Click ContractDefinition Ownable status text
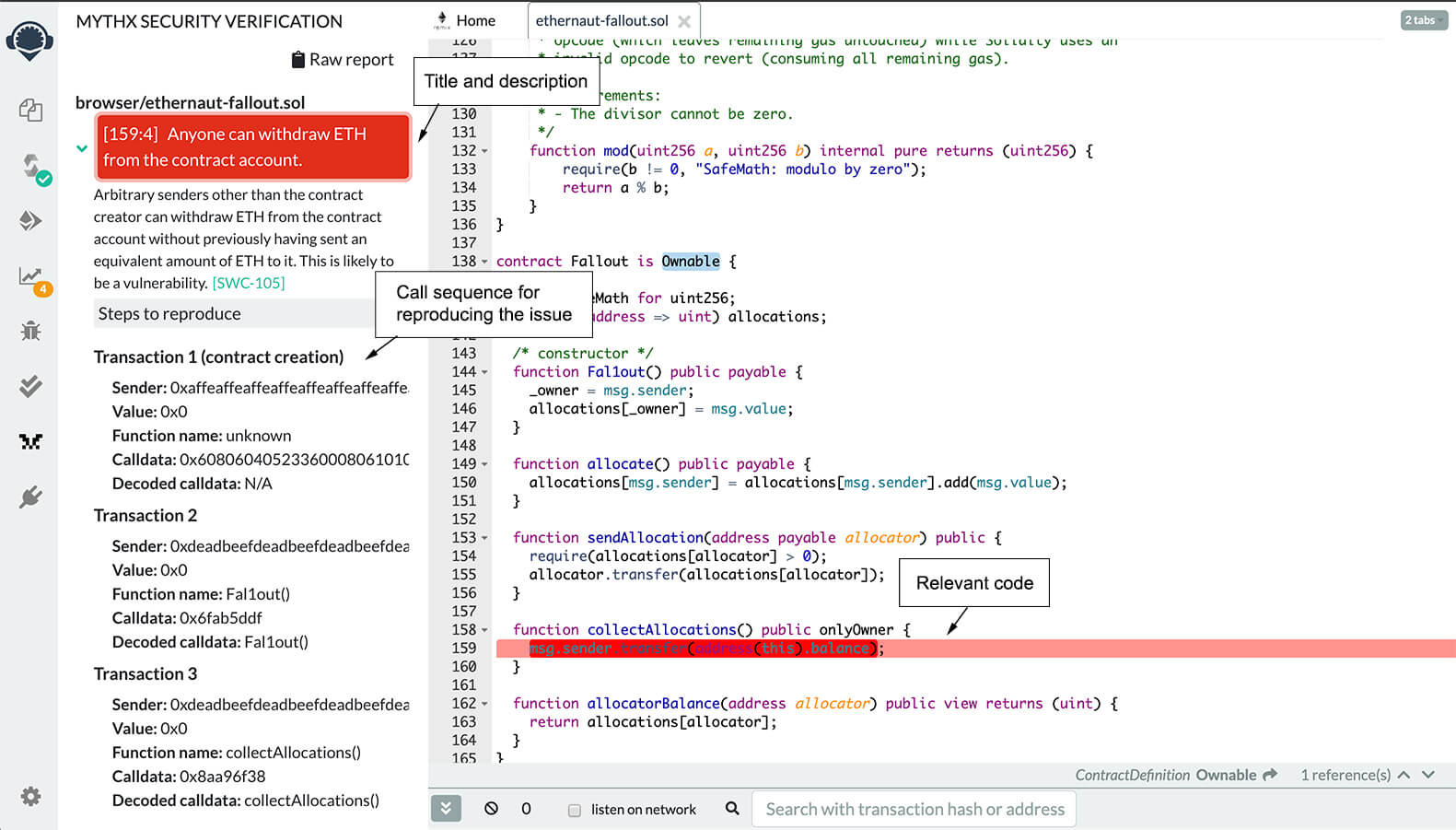The width and height of the screenshot is (1456, 830). (x=1166, y=775)
